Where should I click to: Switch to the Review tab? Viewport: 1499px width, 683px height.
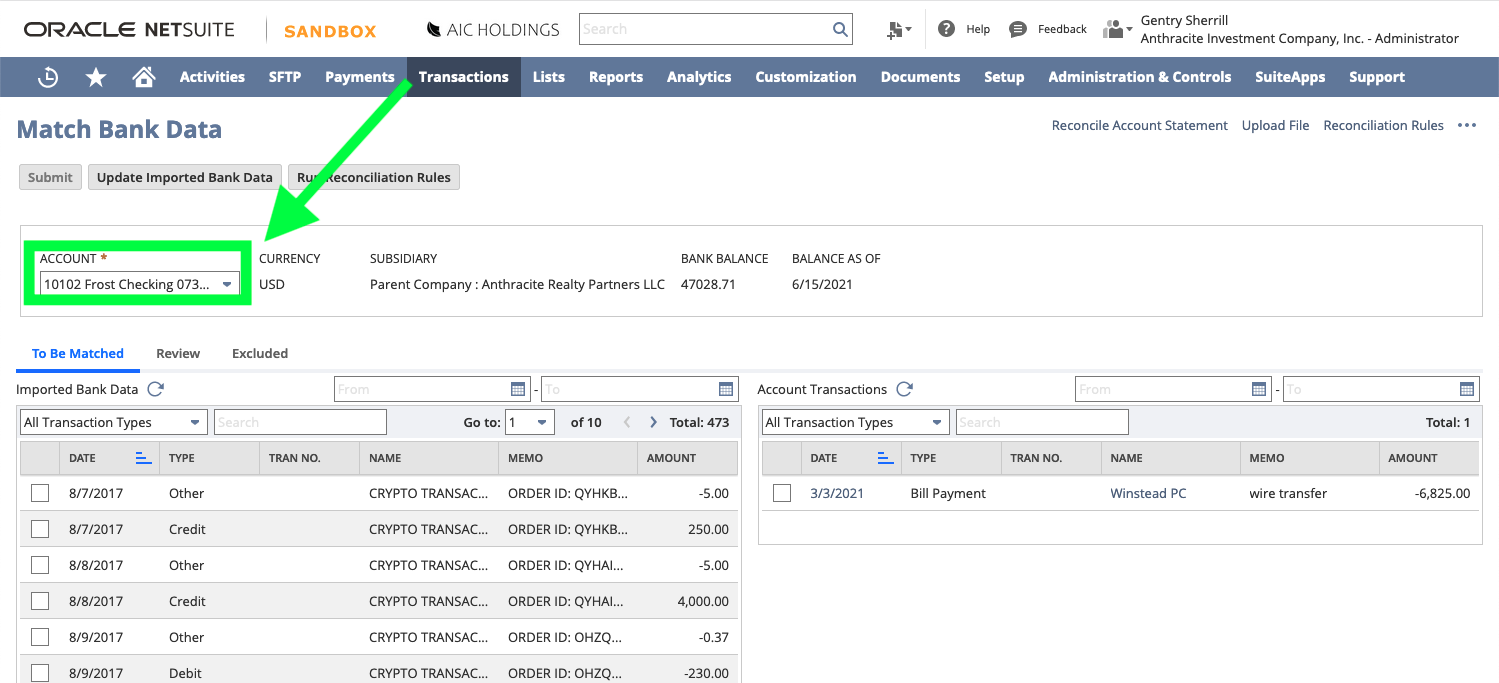point(178,353)
